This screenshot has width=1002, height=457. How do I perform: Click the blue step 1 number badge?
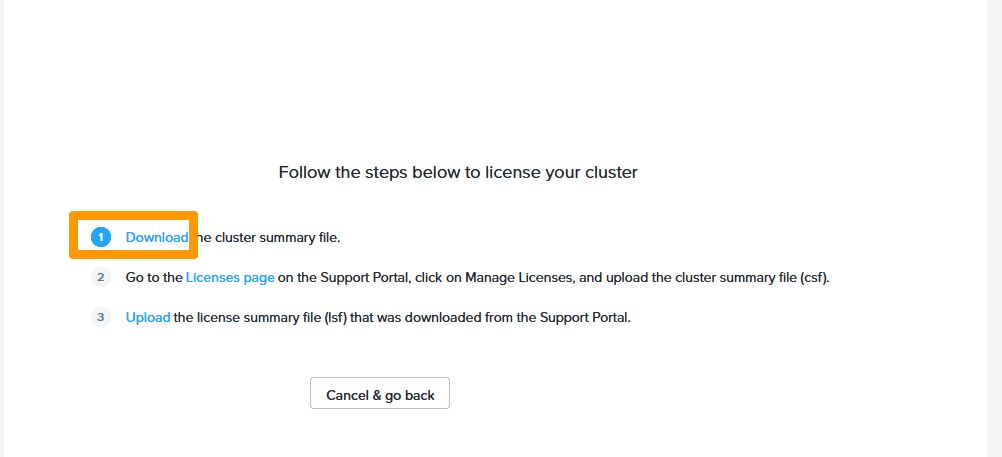100,237
